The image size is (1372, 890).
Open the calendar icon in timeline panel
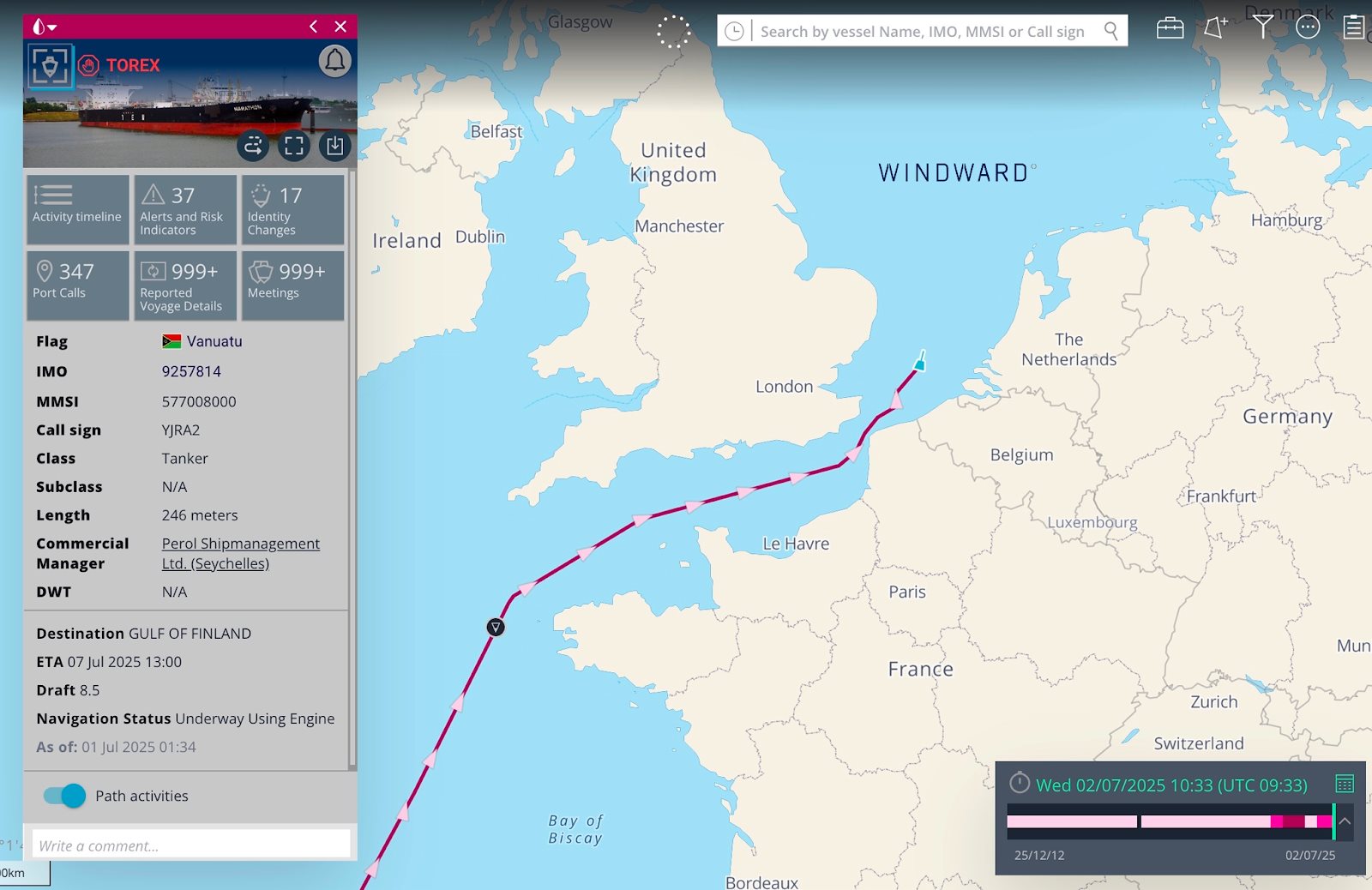point(1345,784)
